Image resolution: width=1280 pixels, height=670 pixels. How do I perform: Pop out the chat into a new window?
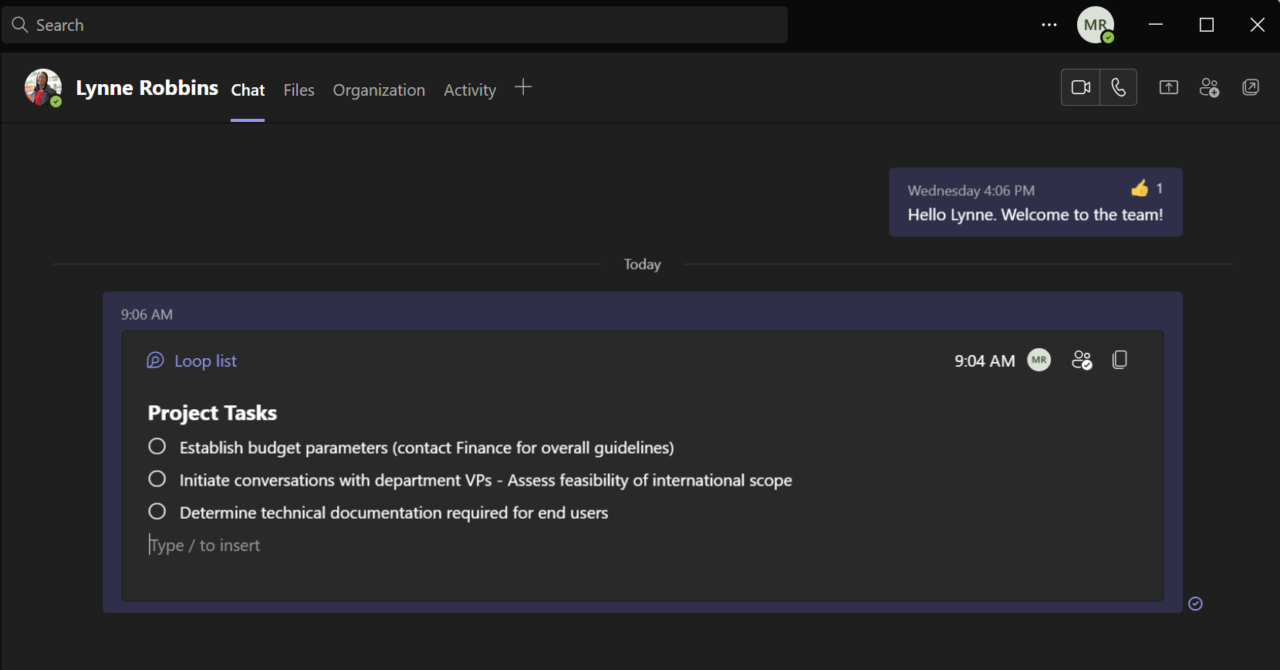1251,87
